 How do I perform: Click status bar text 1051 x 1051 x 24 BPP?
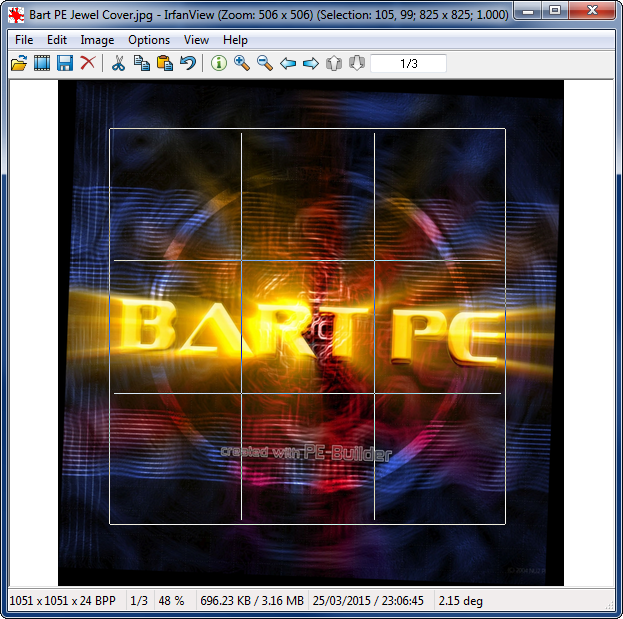click(62, 600)
